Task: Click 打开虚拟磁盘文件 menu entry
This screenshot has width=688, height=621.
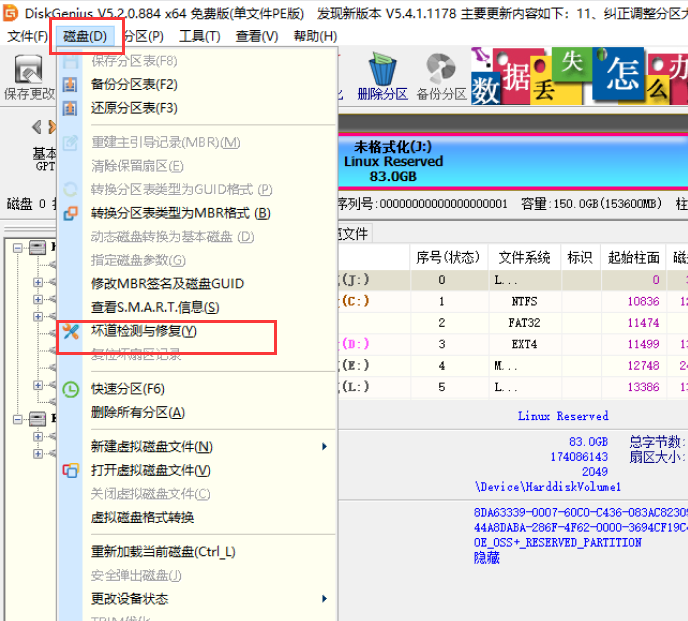Action: (x=150, y=470)
